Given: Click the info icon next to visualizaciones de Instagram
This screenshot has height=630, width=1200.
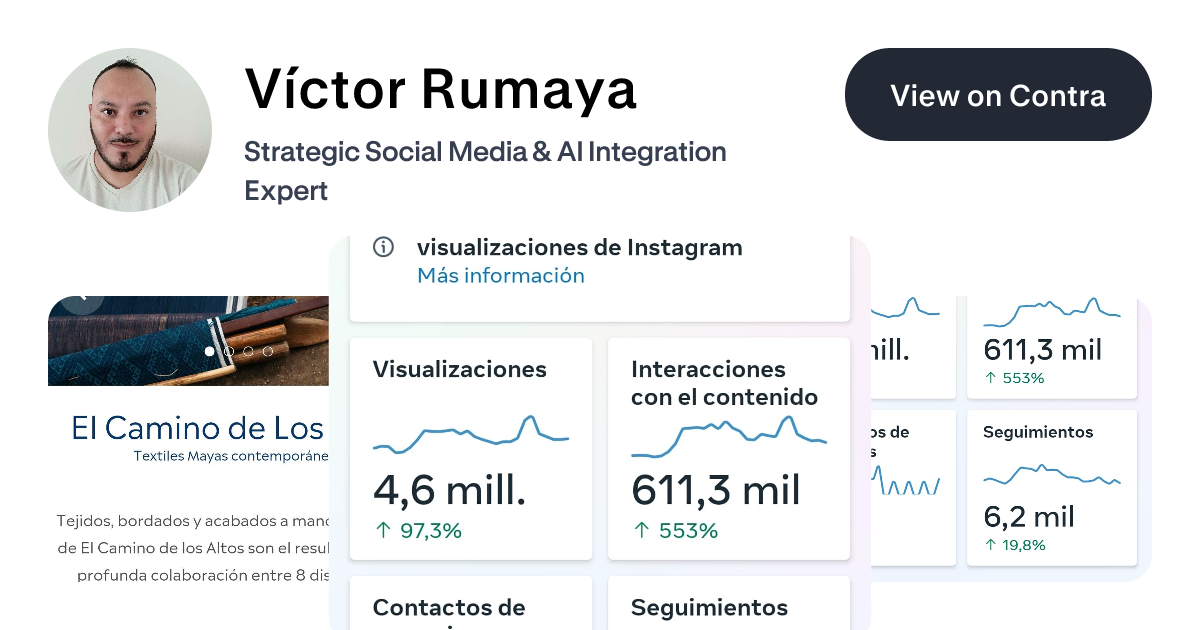Looking at the screenshot, I should (x=383, y=247).
